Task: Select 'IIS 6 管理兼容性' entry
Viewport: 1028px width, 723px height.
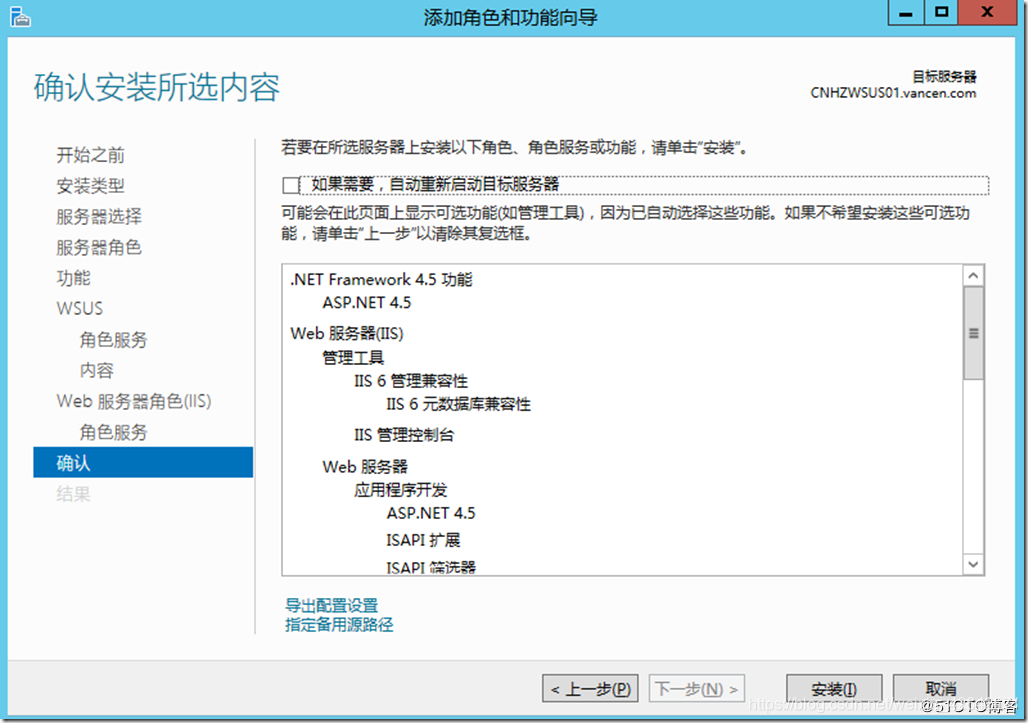Action: pyautogui.click(x=411, y=381)
